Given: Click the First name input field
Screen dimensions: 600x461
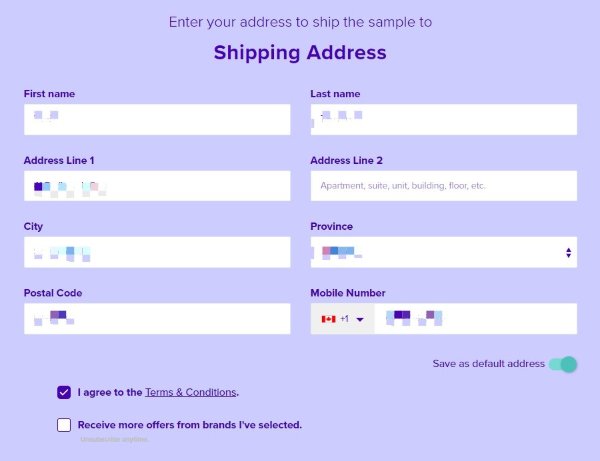Looking at the screenshot, I should (x=157, y=119).
